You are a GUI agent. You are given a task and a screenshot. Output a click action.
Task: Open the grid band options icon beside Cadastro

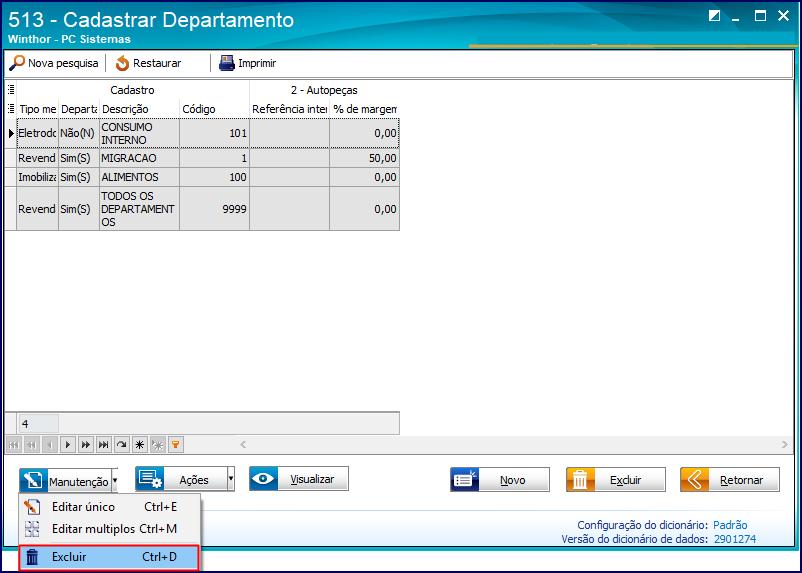(11, 90)
